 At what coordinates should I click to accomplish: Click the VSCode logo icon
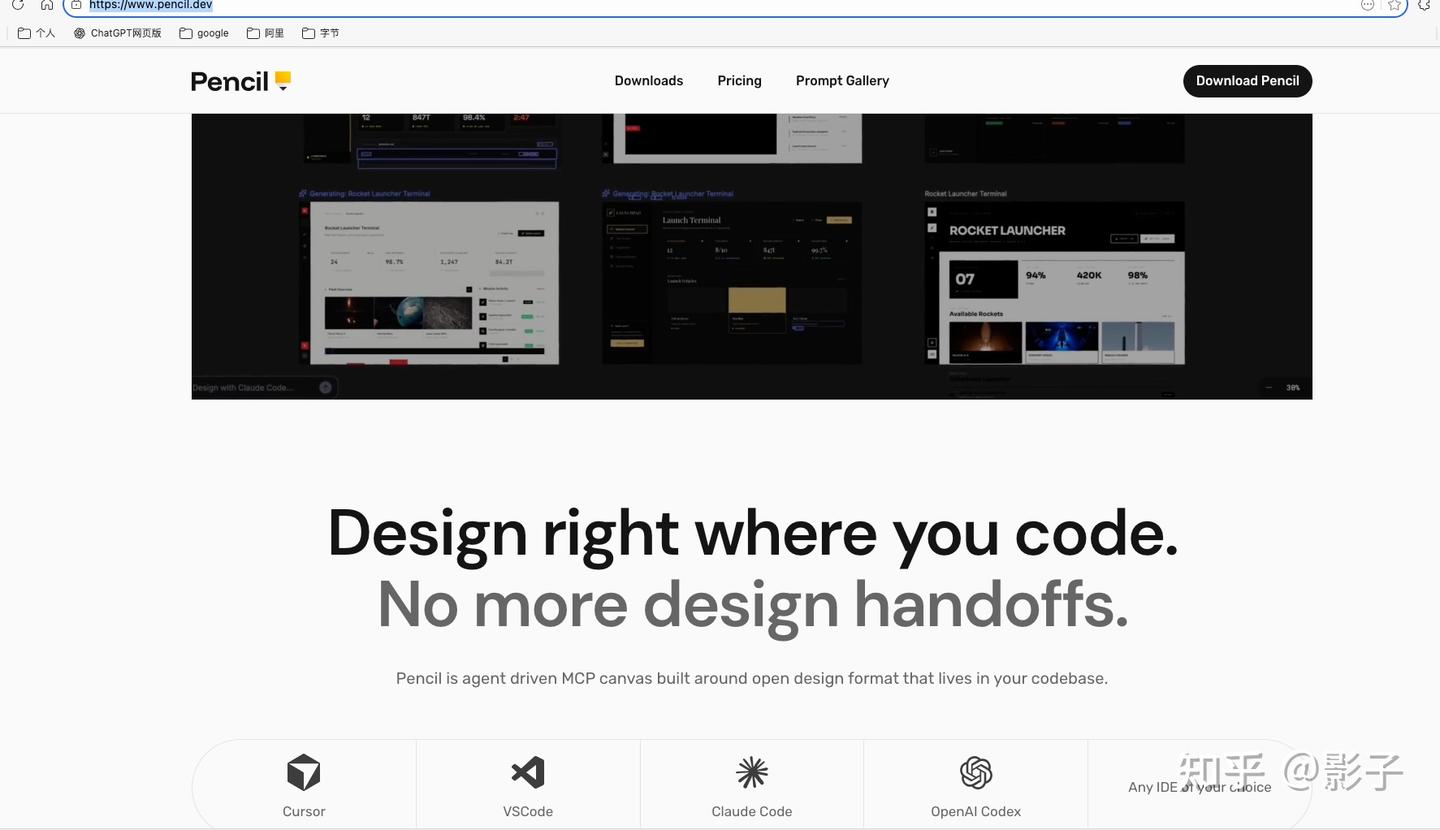click(528, 773)
